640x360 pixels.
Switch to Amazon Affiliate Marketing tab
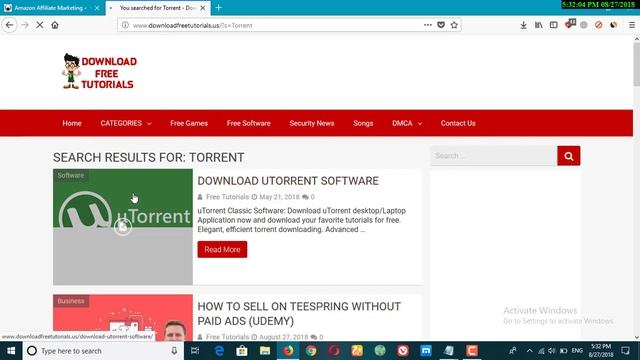(x=52, y=8)
